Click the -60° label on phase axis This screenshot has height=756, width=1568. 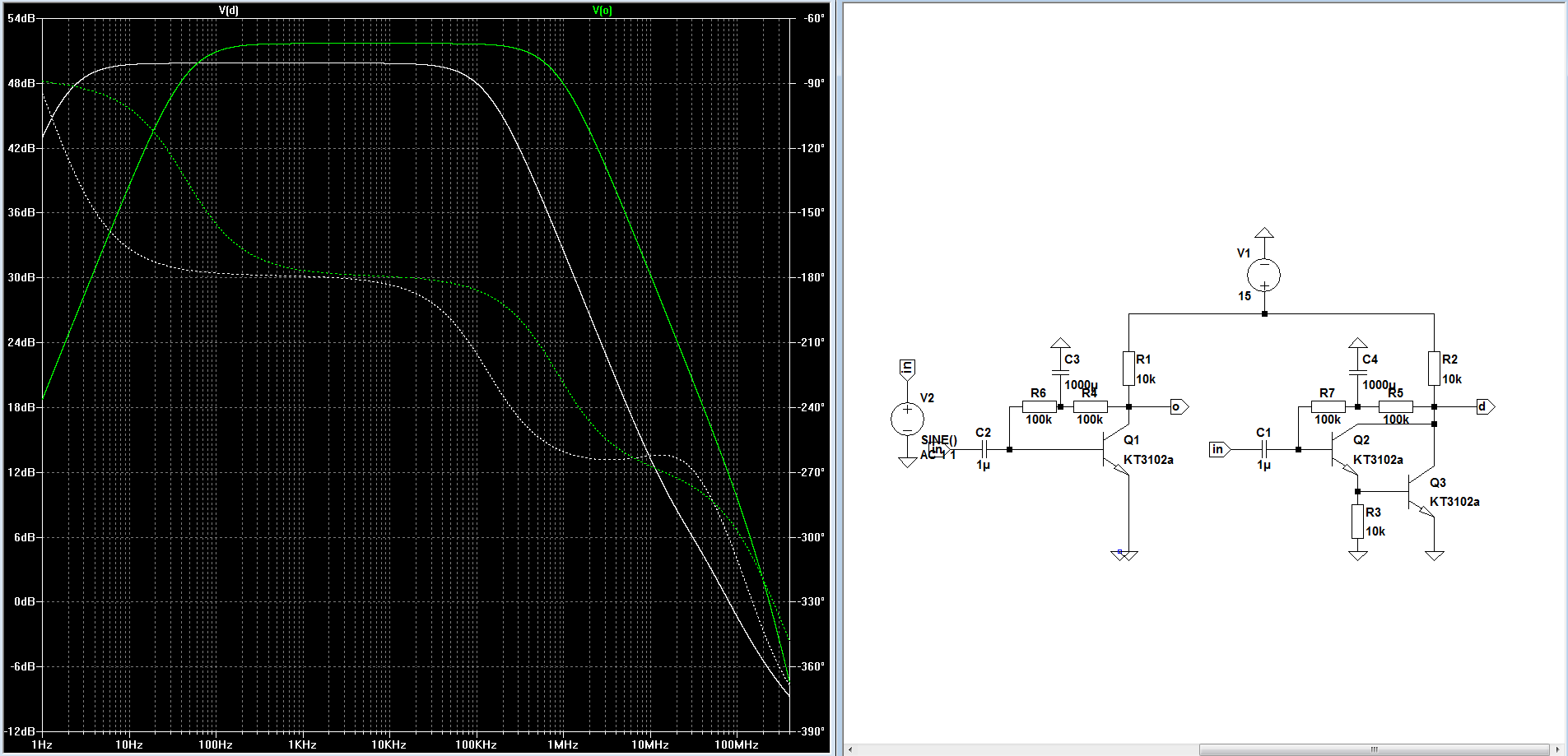click(813, 18)
